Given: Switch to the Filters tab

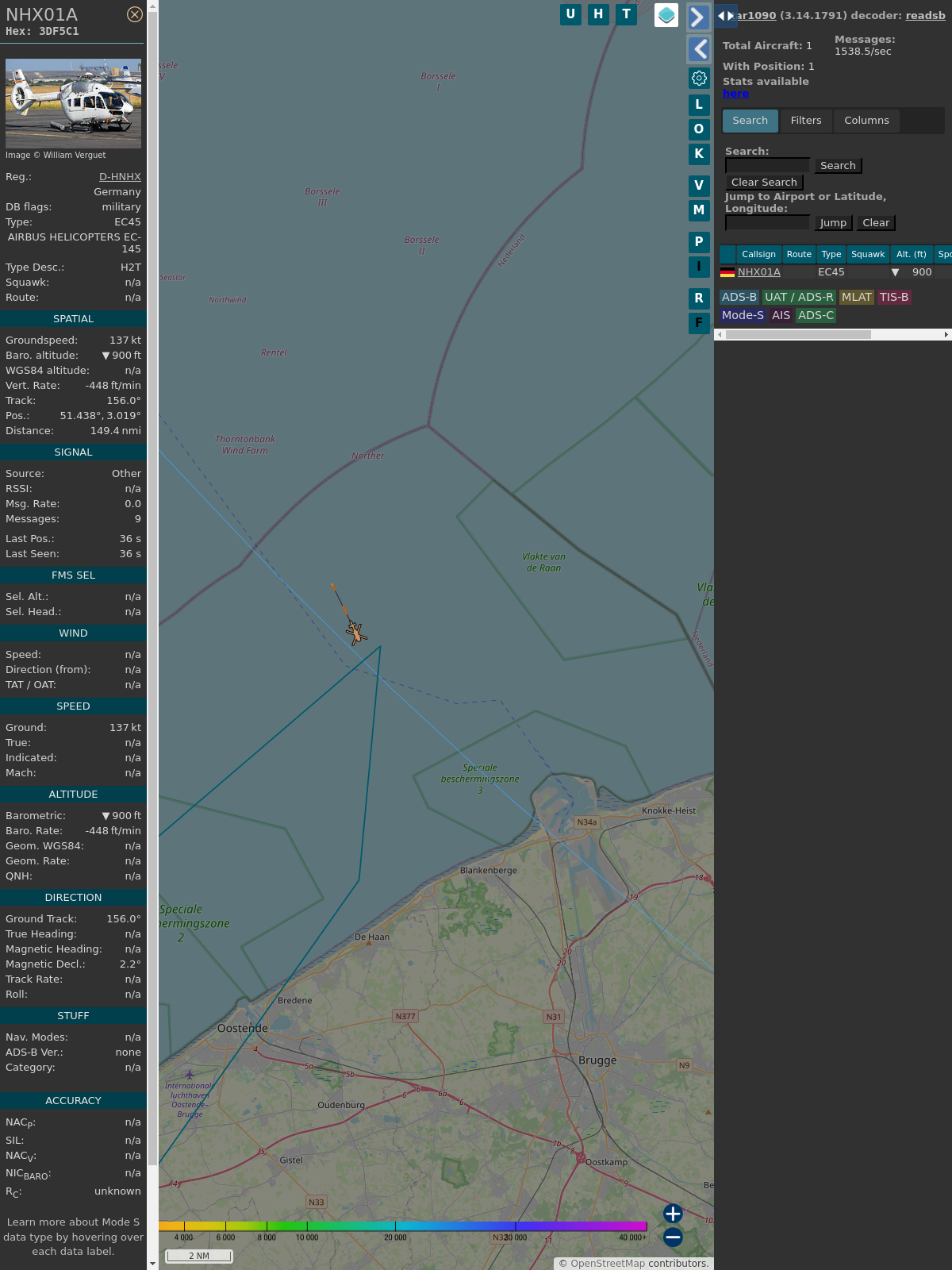Looking at the screenshot, I should 806,121.
